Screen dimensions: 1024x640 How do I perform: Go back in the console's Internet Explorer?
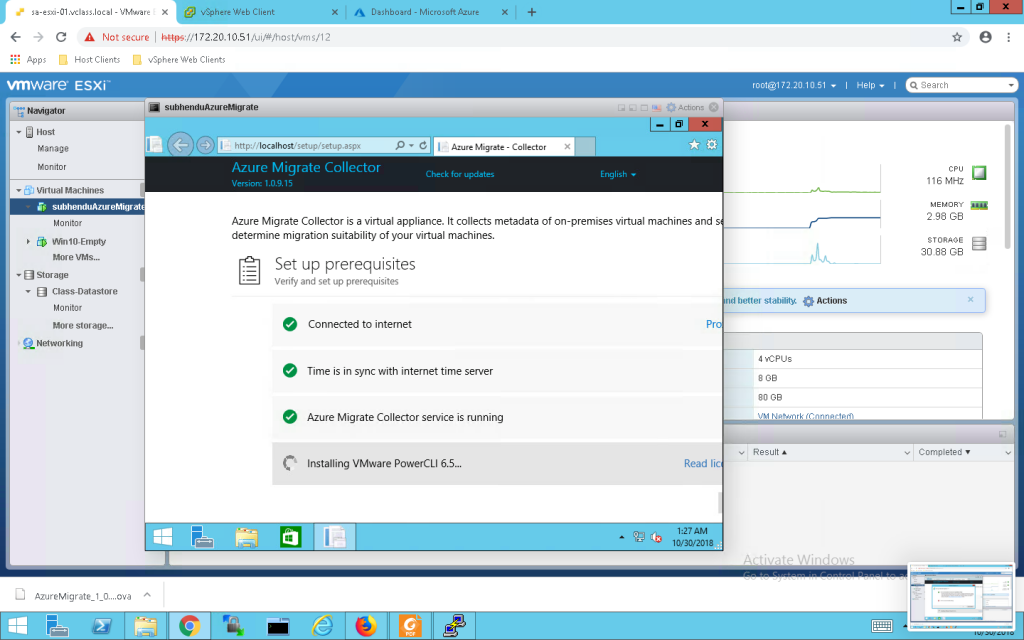pos(180,145)
